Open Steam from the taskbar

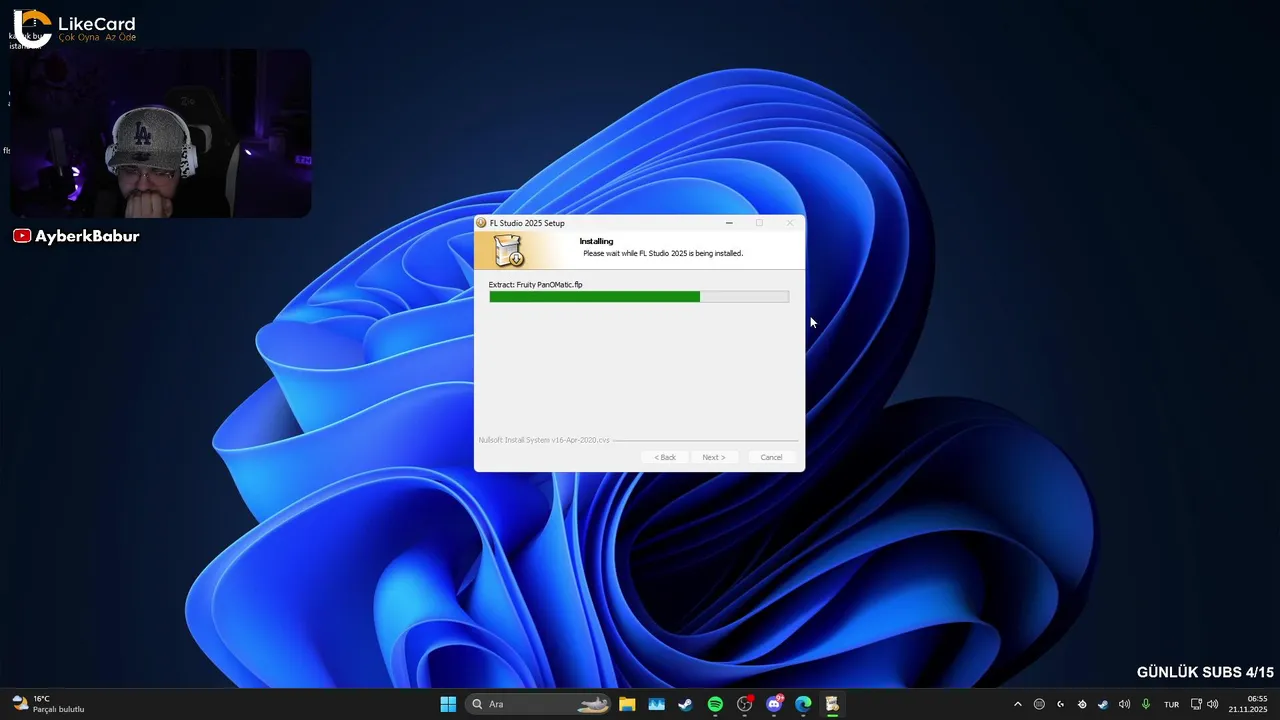685,704
